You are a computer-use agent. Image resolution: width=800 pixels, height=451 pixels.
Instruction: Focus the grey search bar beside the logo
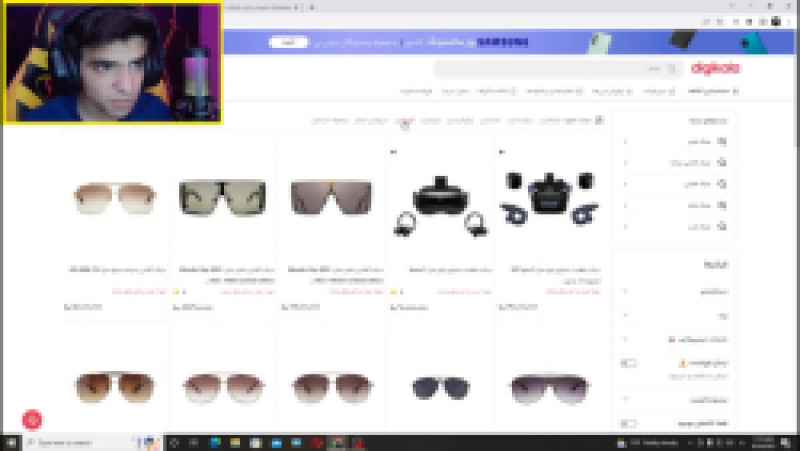click(x=557, y=69)
